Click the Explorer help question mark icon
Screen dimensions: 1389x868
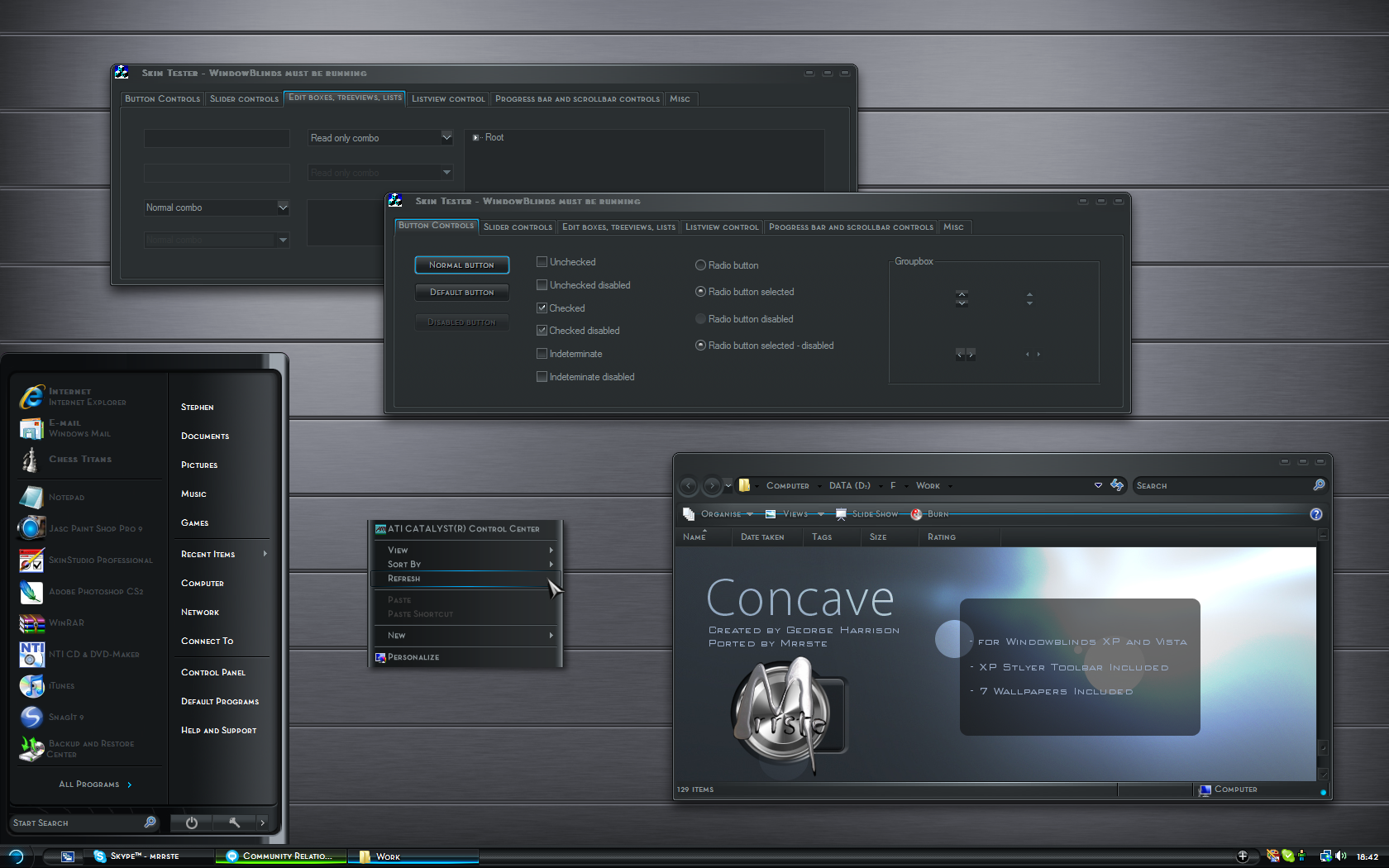pos(1316,514)
